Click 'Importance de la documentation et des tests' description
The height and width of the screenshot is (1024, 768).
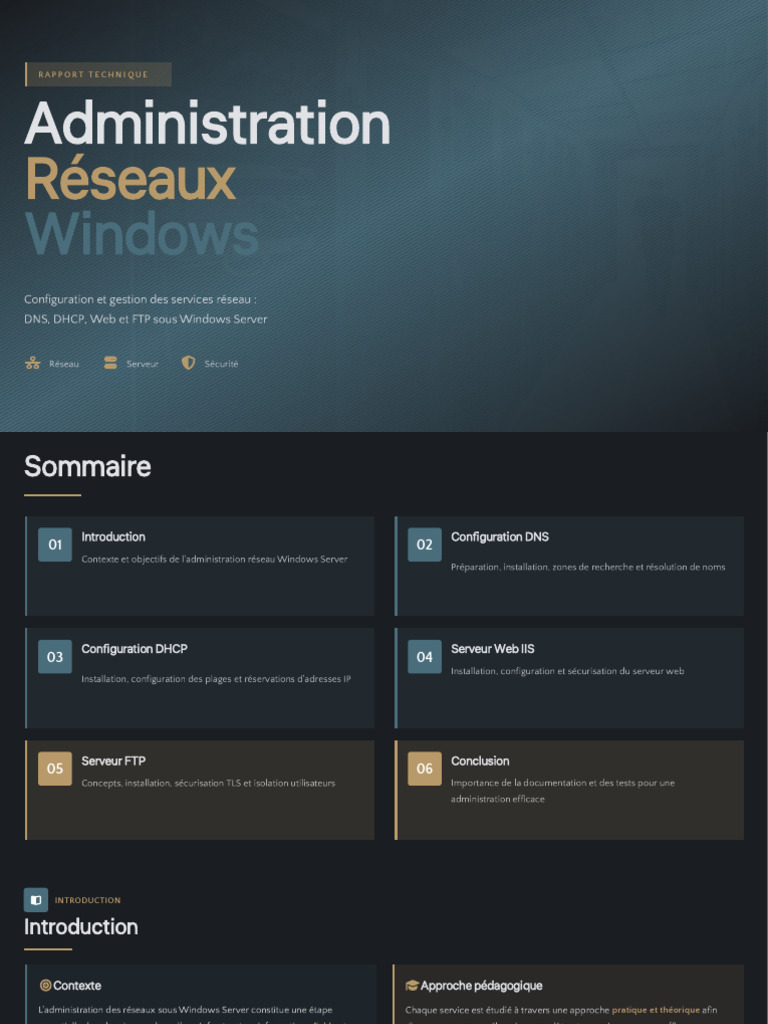[x=562, y=791]
